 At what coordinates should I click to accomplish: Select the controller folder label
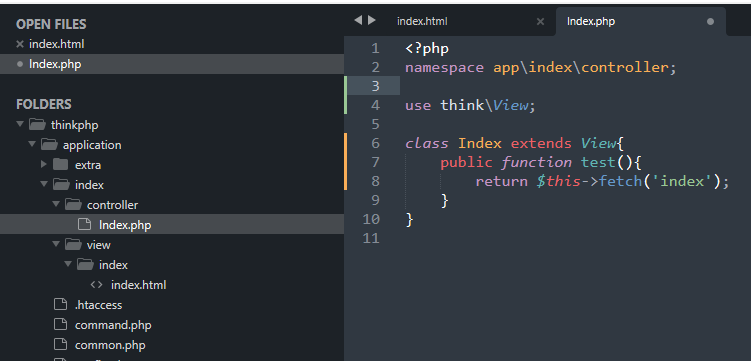[x=113, y=205]
